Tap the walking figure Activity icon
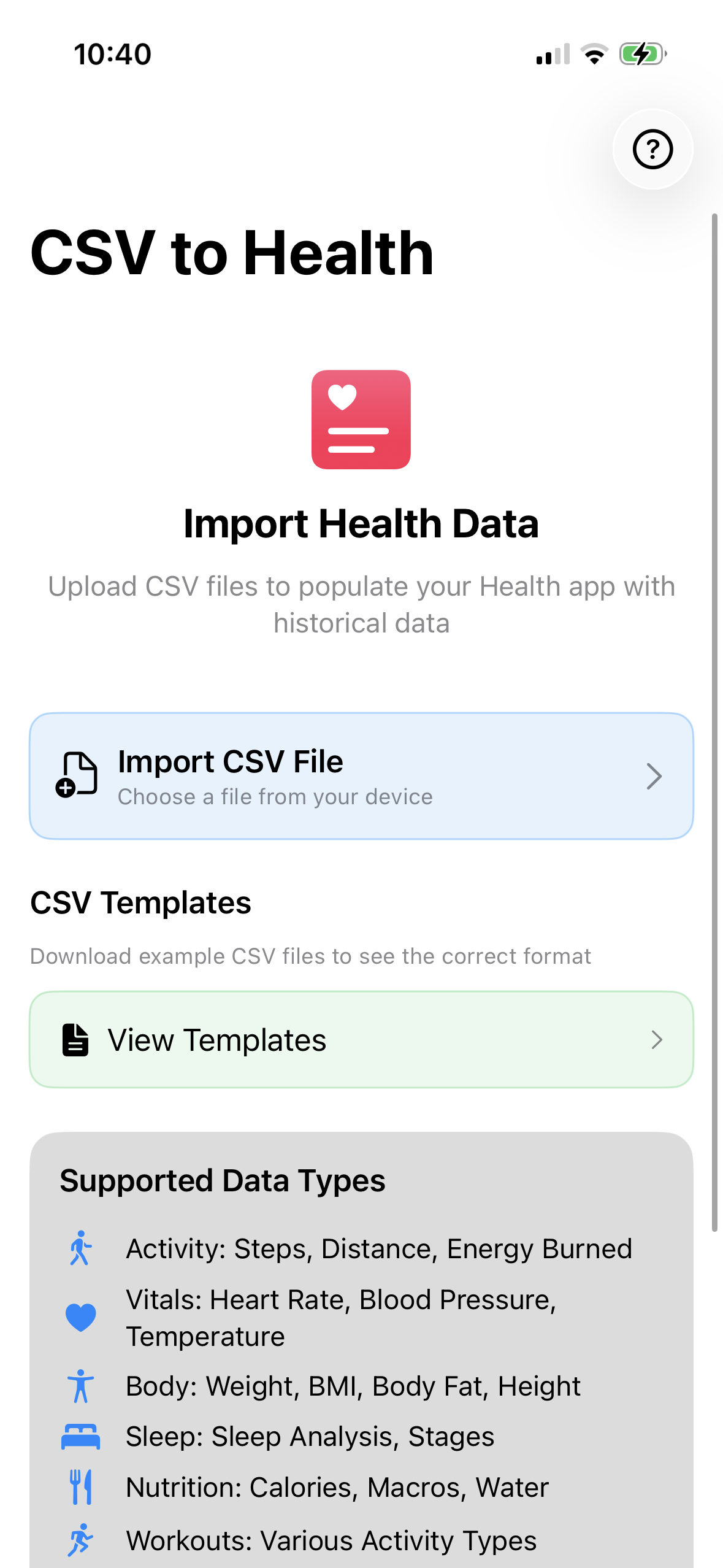 (80, 1248)
